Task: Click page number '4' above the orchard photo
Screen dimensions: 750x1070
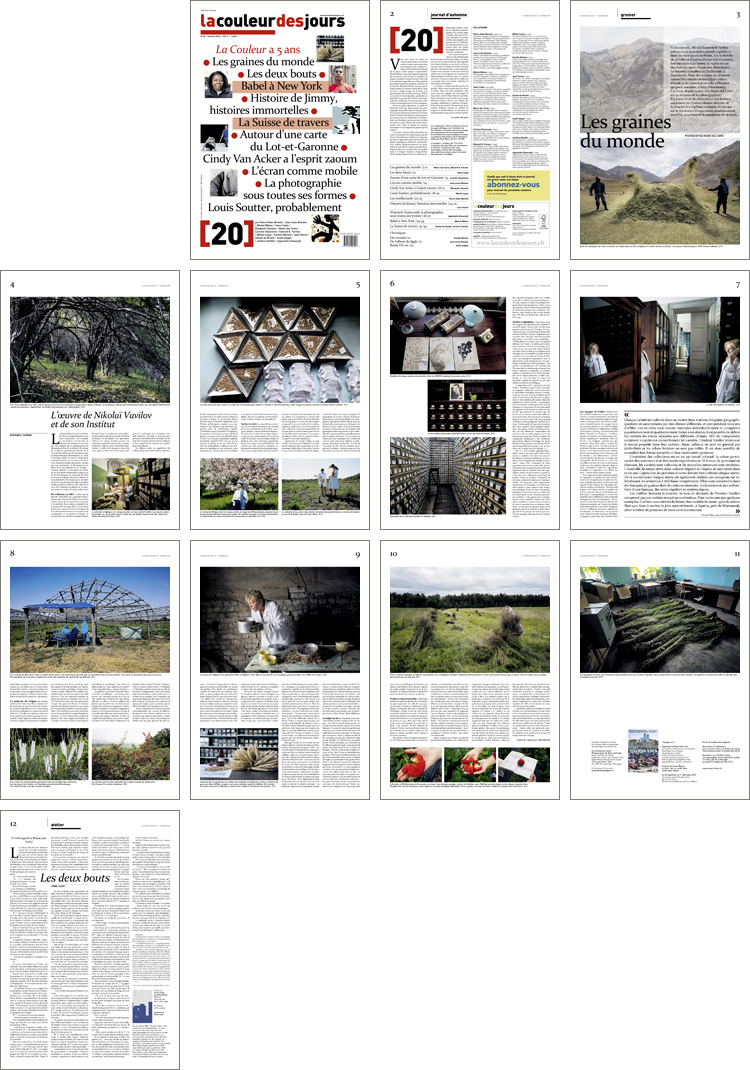Action: (x=12, y=283)
